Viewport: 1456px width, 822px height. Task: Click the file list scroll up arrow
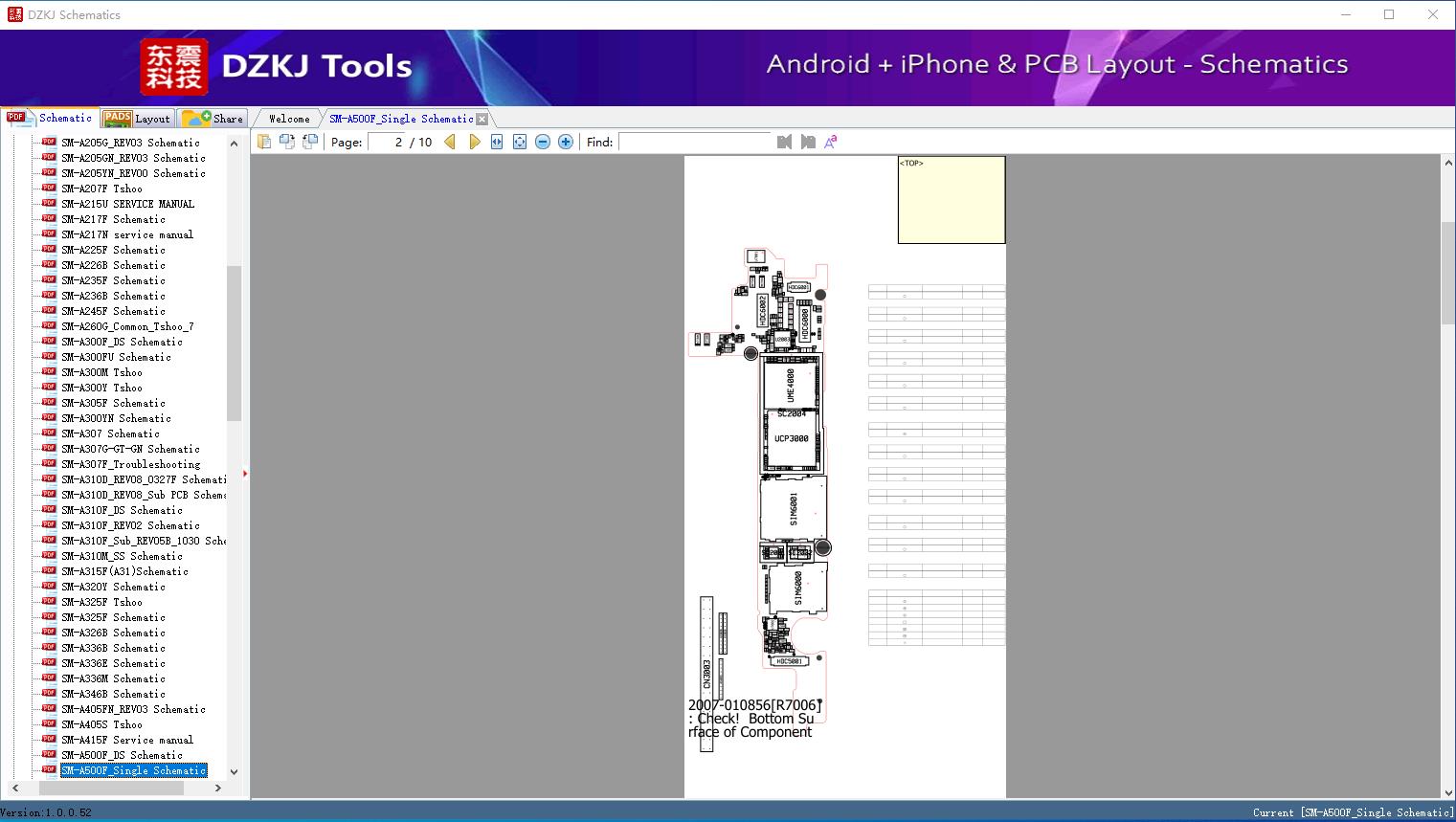coord(234,144)
